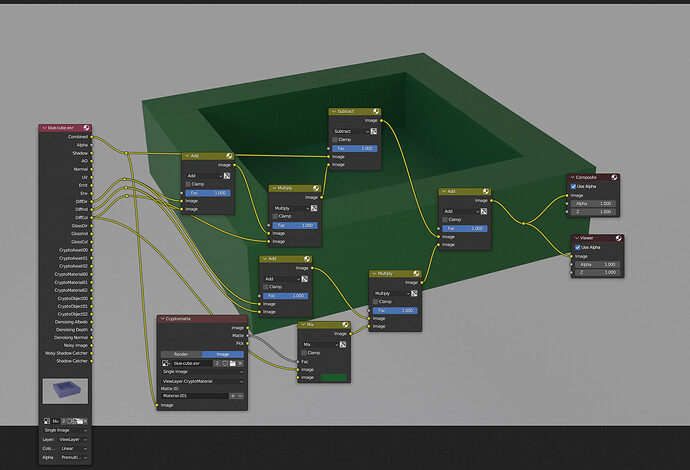Screen dimensions: 690x470
Task: Click the open folder icon in the Cryptomatte node
Action: (x=232, y=364)
